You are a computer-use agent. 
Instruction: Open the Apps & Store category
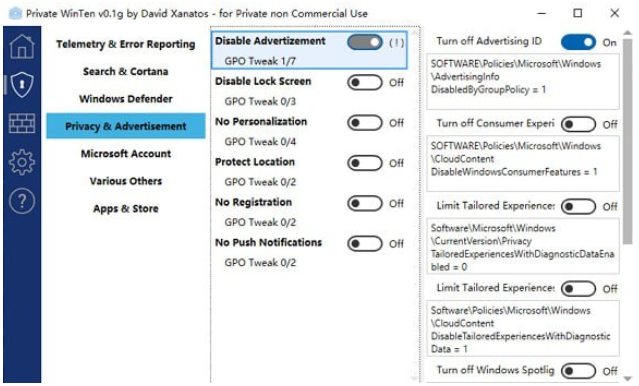pyautogui.click(x=126, y=208)
